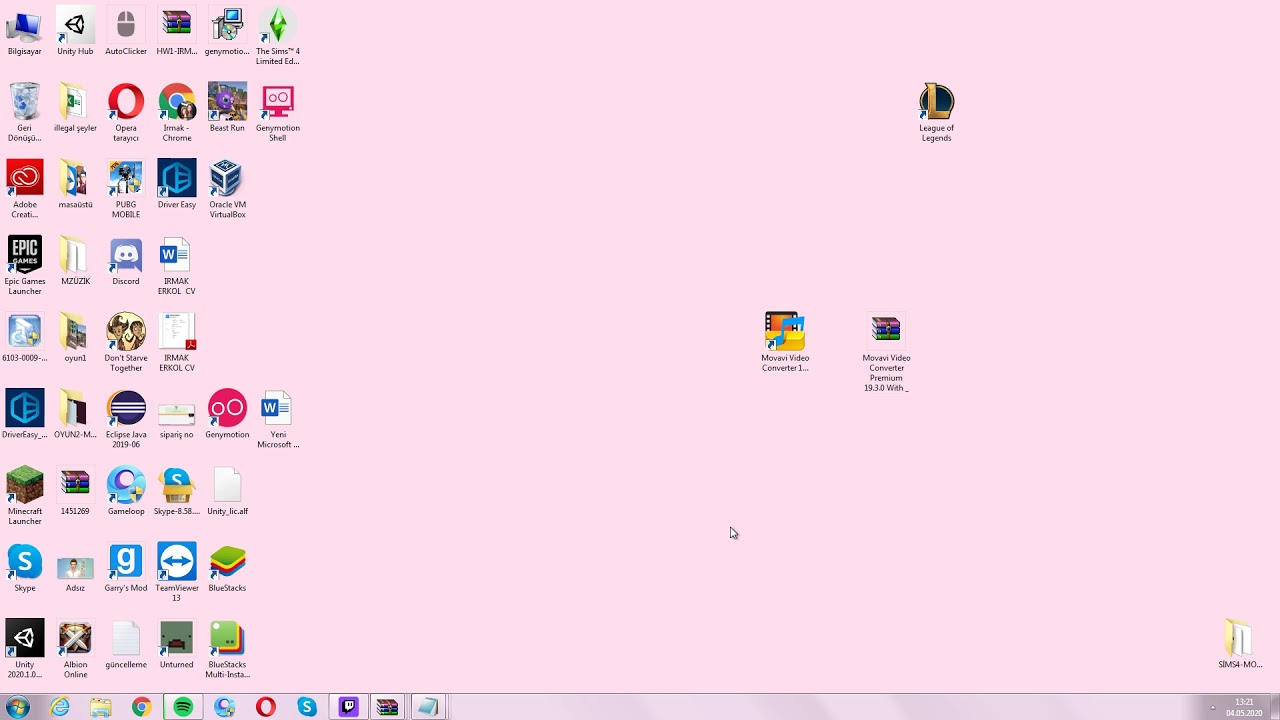Select the Movavi Video Converter 1 application icon
Image resolution: width=1280 pixels, height=720 pixels.
click(785, 343)
